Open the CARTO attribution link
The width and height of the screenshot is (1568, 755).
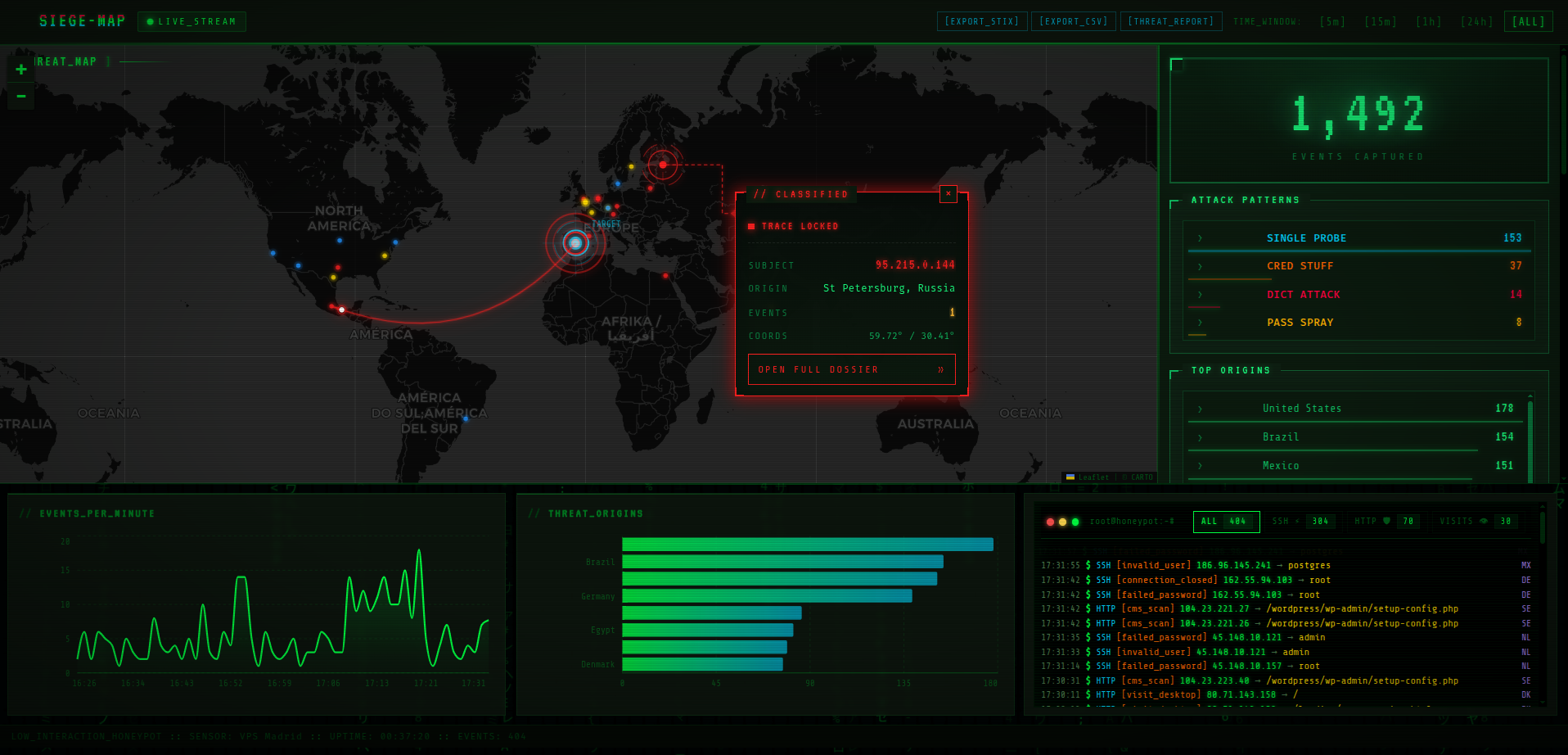click(1142, 477)
